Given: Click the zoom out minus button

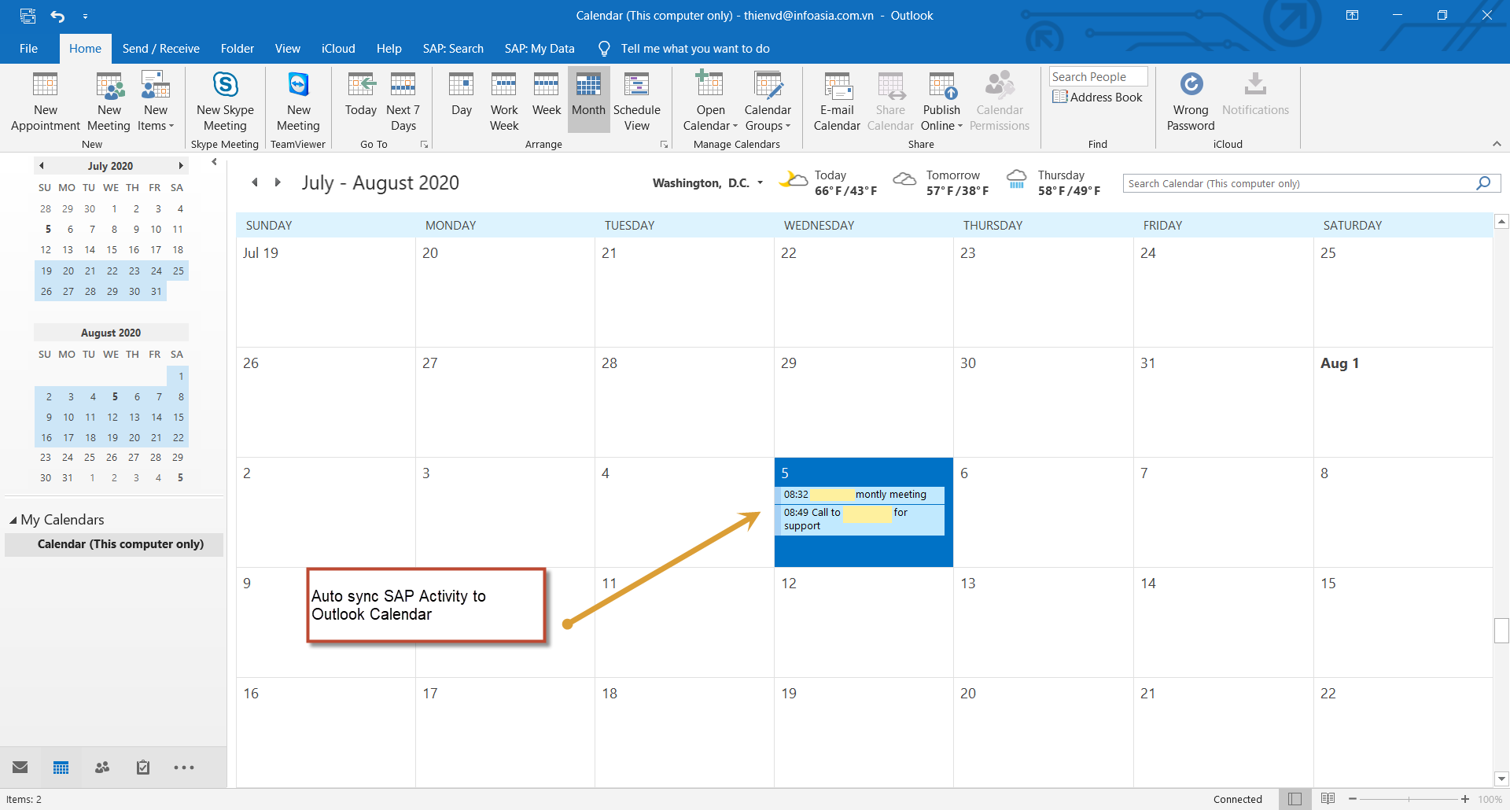Looking at the screenshot, I should [x=1350, y=799].
